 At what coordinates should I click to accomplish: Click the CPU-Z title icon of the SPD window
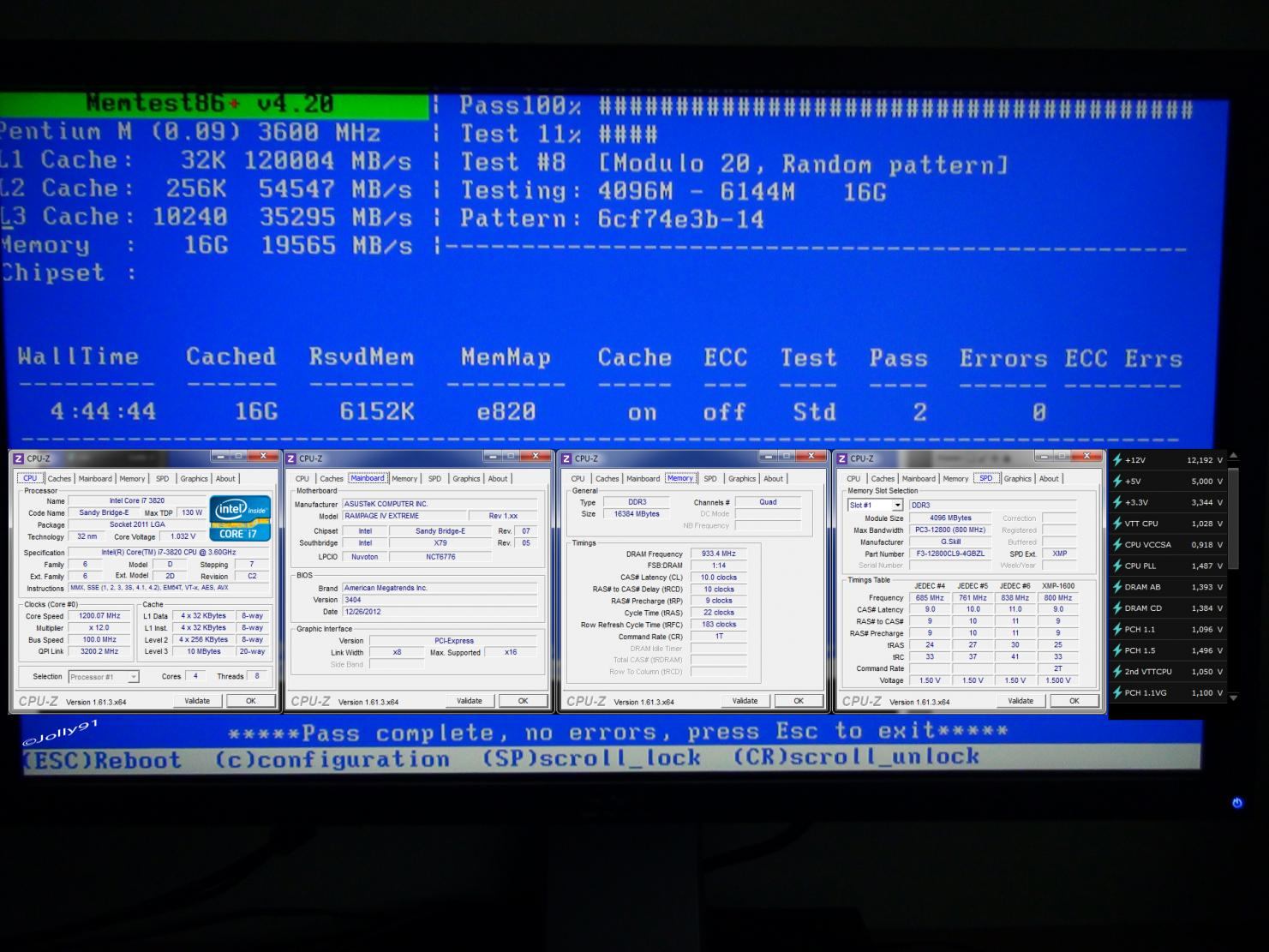click(x=842, y=458)
